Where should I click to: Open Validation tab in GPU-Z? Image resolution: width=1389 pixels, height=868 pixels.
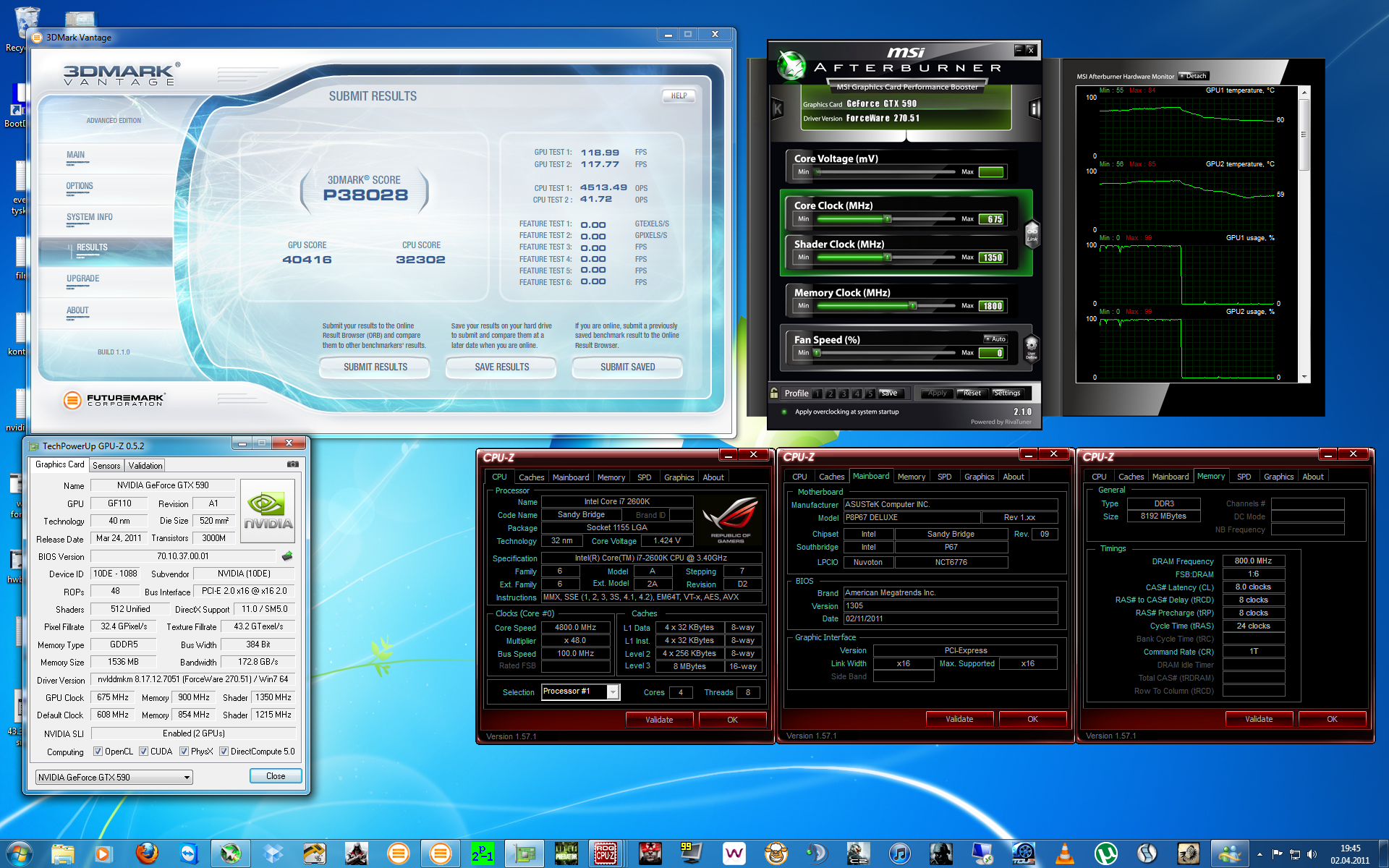(145, 466)
